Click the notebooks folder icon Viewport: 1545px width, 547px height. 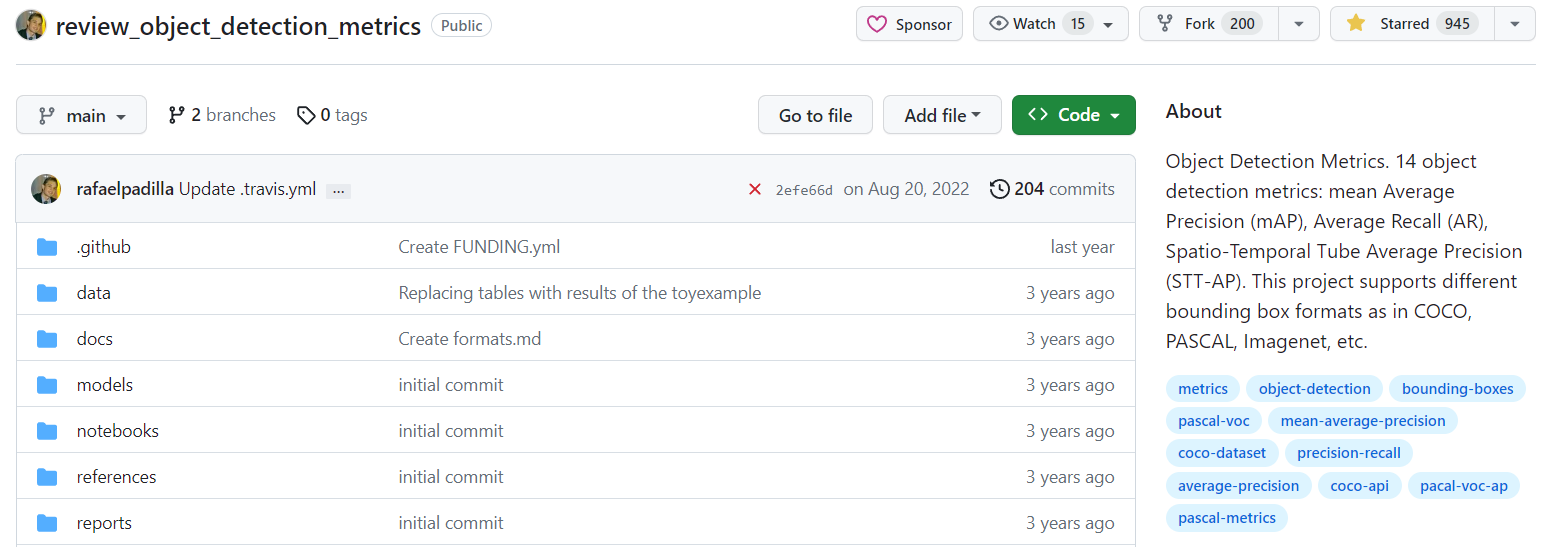(47, 431)
